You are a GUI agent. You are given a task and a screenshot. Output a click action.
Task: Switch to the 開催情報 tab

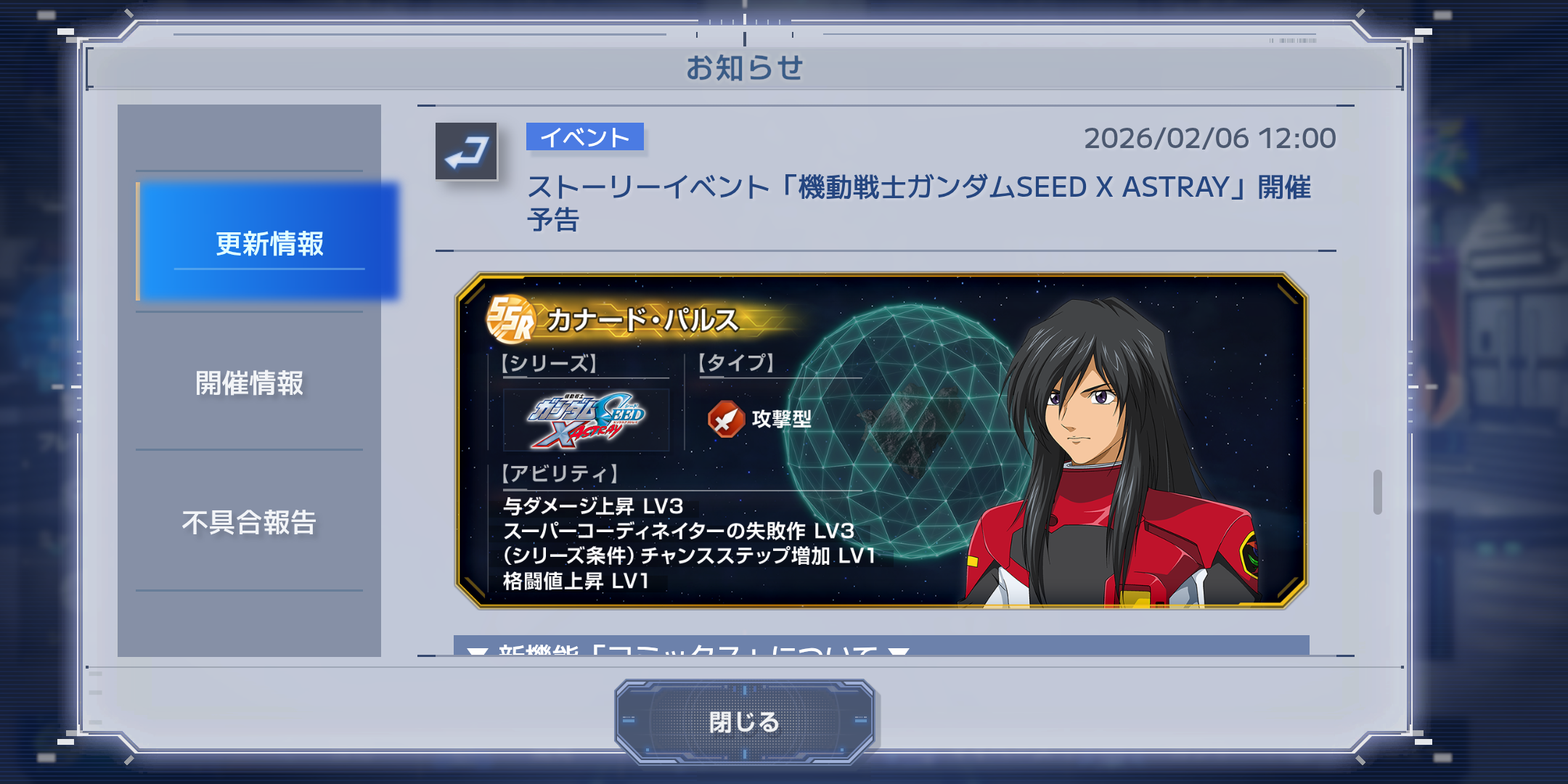coord(249,383)
